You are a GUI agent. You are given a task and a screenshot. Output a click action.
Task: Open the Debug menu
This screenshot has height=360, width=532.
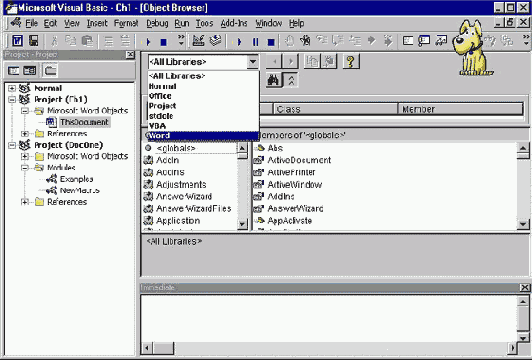click(x=157, y=23)
